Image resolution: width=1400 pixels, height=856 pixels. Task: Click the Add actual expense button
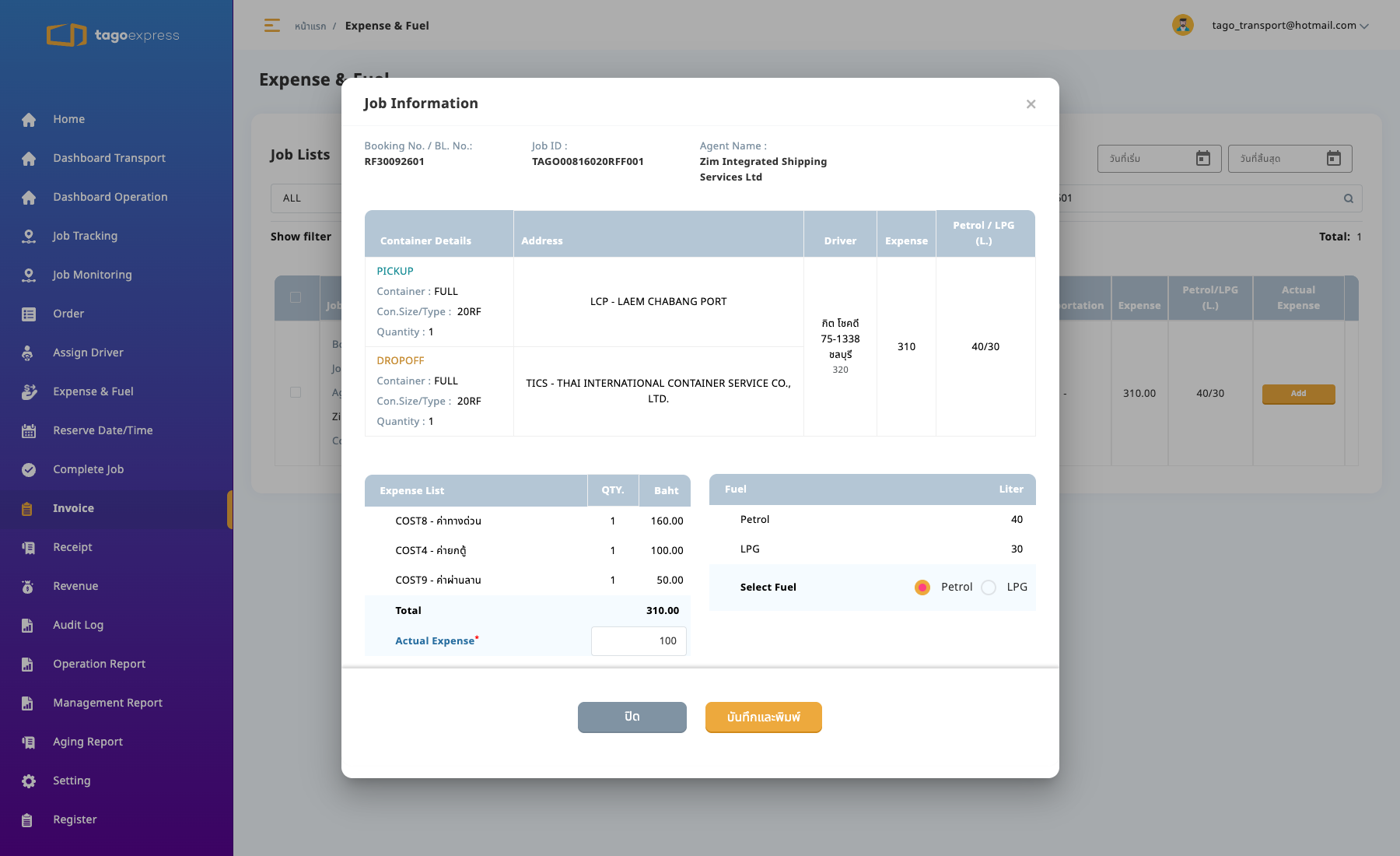coord(1298,394)
